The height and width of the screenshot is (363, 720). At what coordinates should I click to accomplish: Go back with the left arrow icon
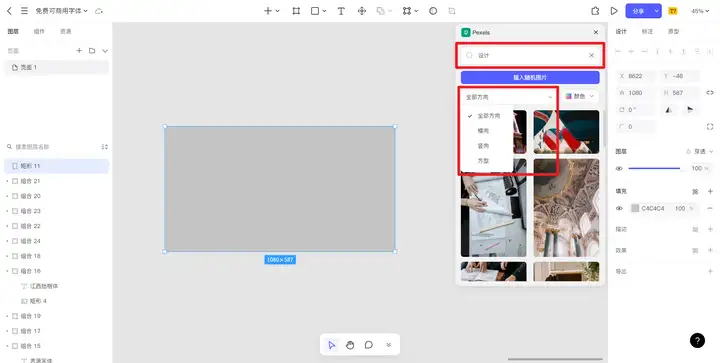pyautogui.click(x=9, y=11)
